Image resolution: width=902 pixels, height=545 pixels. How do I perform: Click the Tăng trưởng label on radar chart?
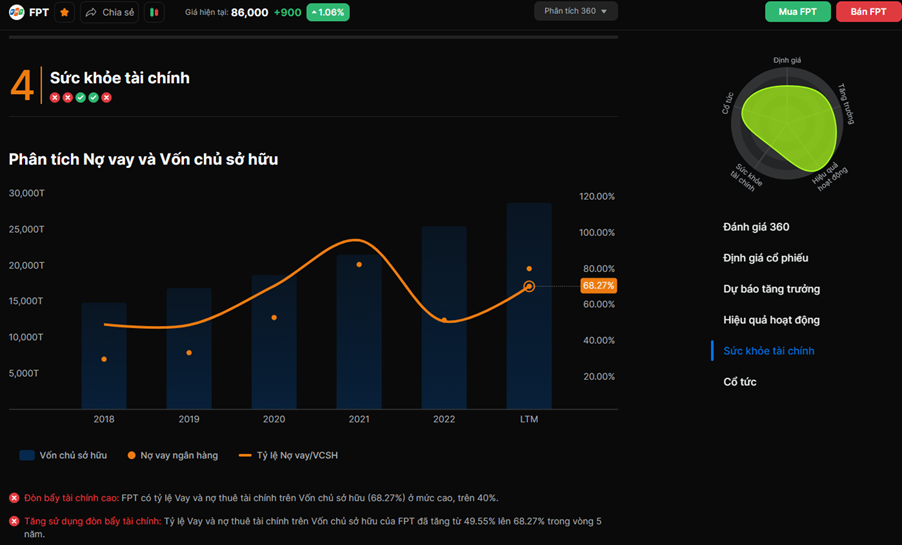pyautogui.click(x=846, y=104)
